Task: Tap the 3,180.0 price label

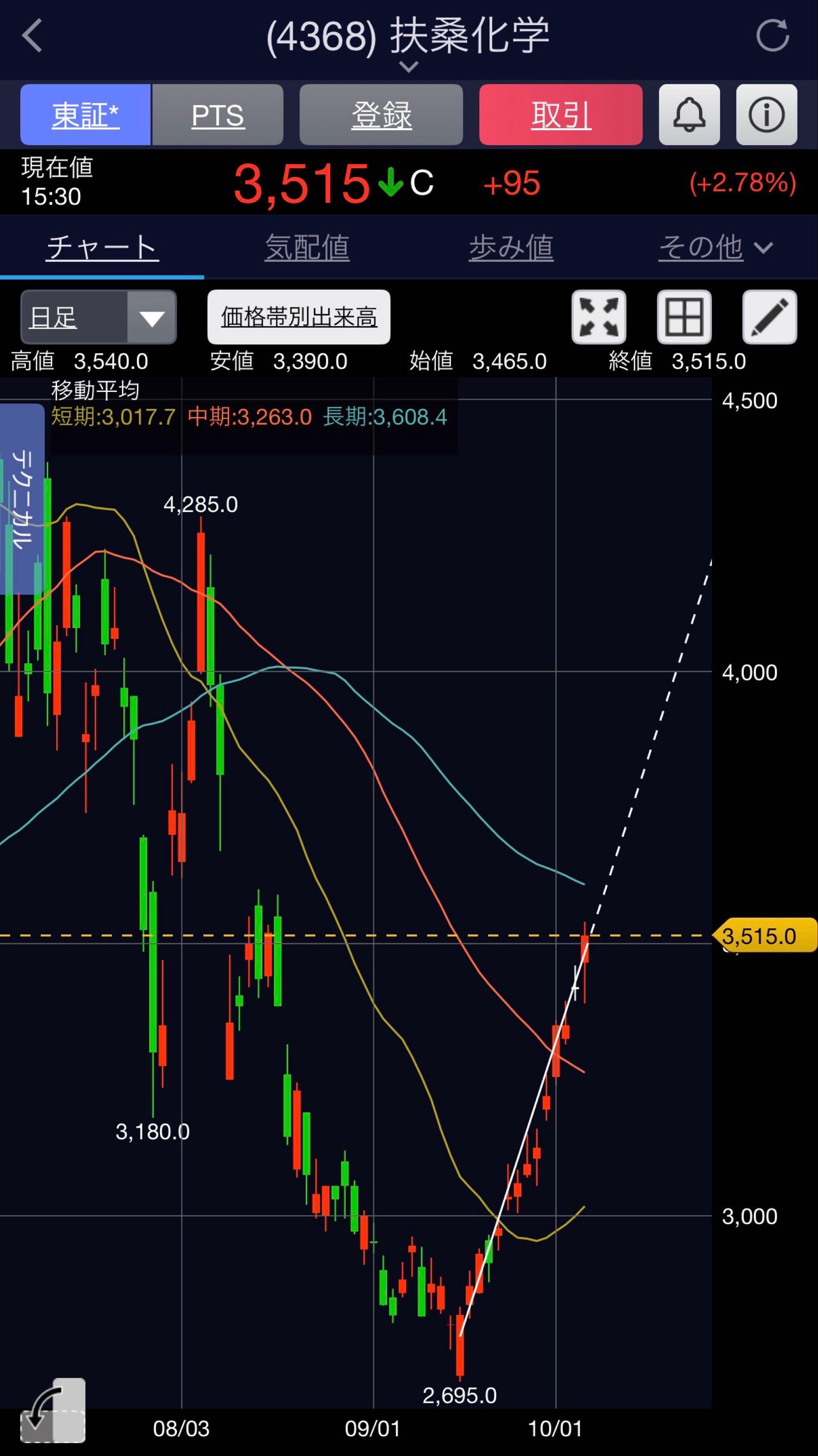Action: click(x=152, y=1132)
